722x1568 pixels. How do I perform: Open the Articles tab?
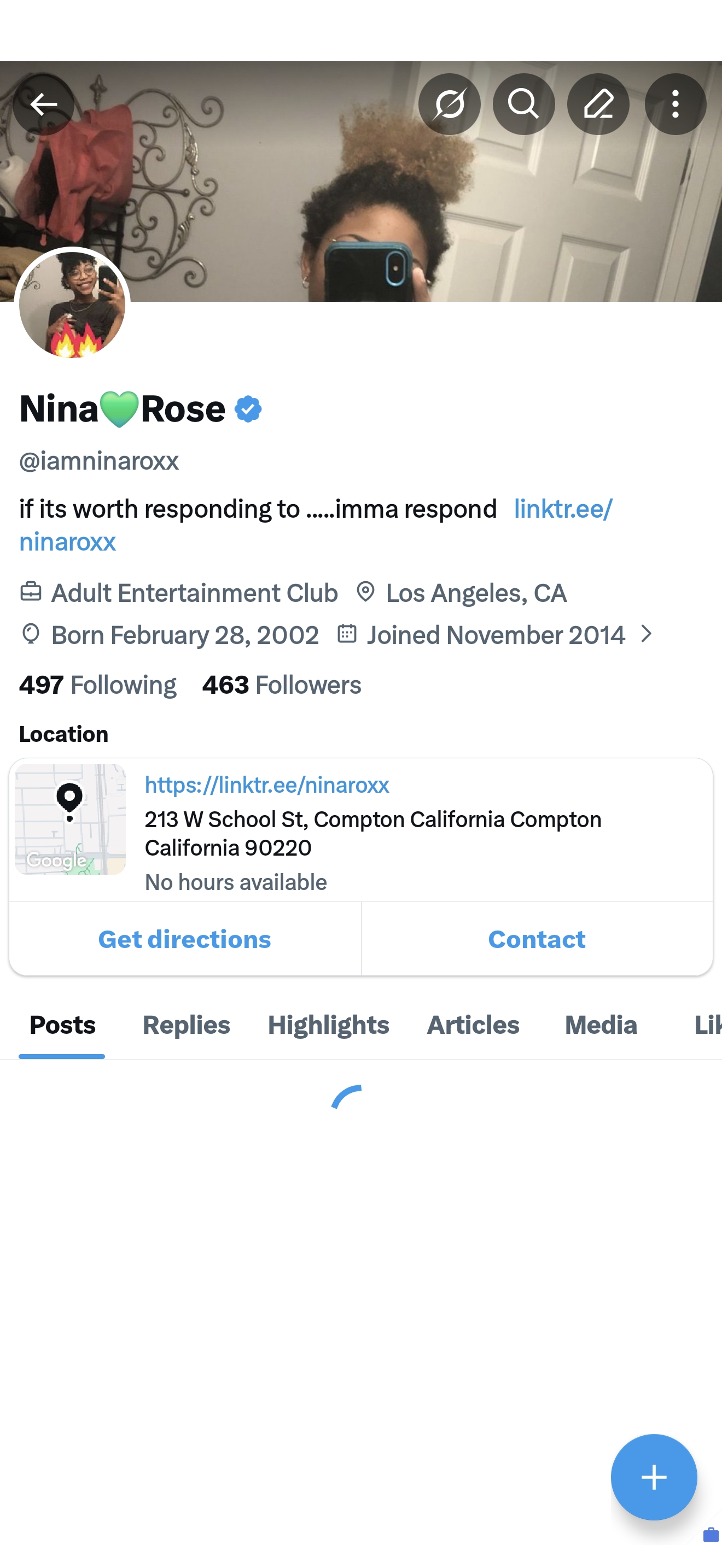point(473,1025)
